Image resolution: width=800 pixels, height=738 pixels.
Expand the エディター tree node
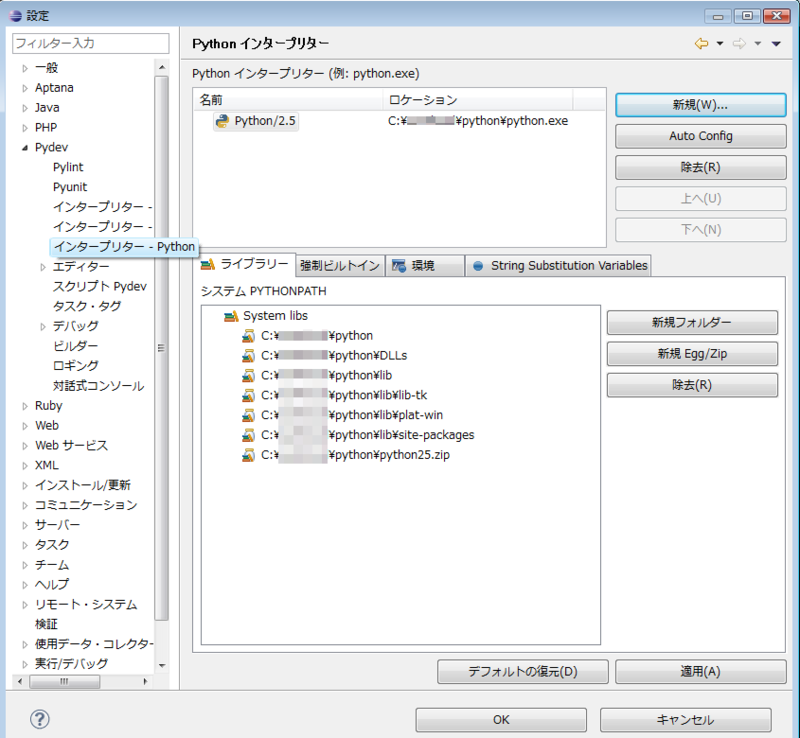[43, 267]
